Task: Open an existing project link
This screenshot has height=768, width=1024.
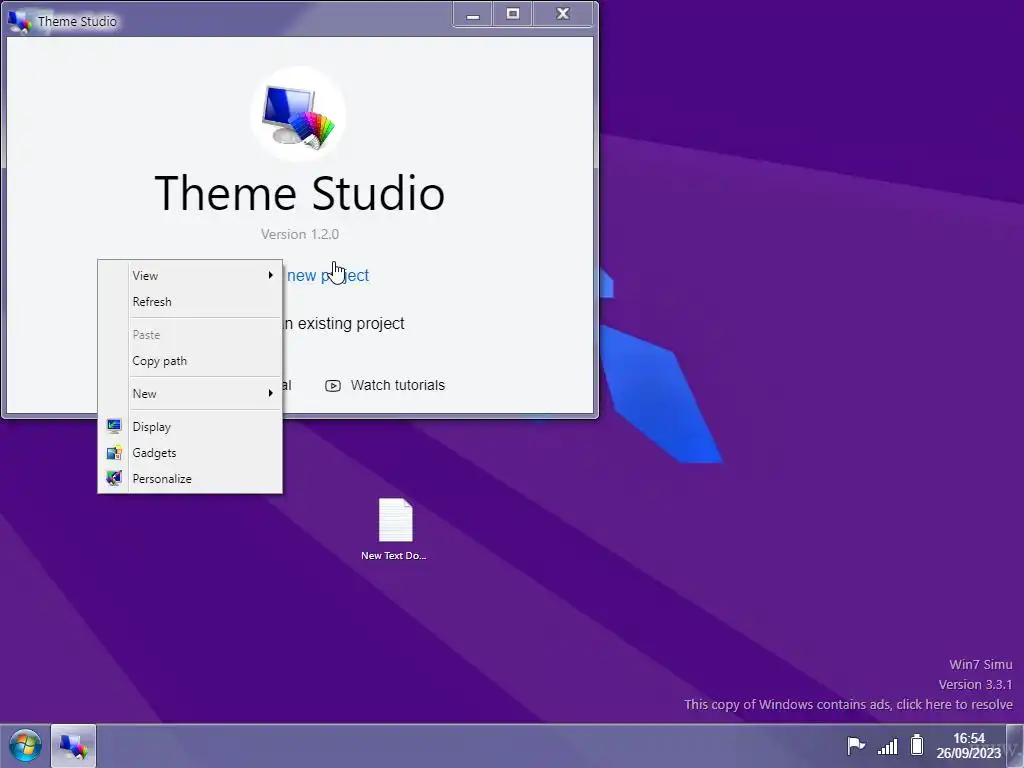Action: click(x=344, y=324)
